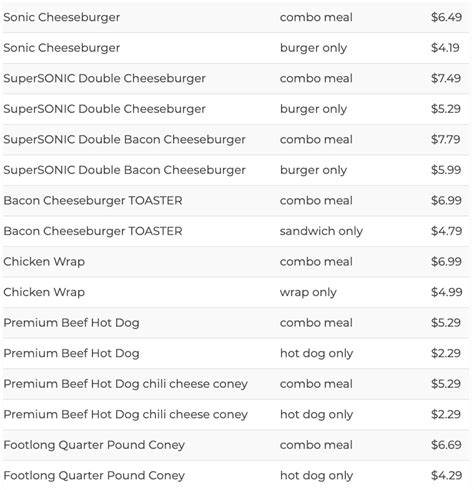474x490 pixels.
Task: Click the 'wrap only' option text
Action: tap(308, 292)
